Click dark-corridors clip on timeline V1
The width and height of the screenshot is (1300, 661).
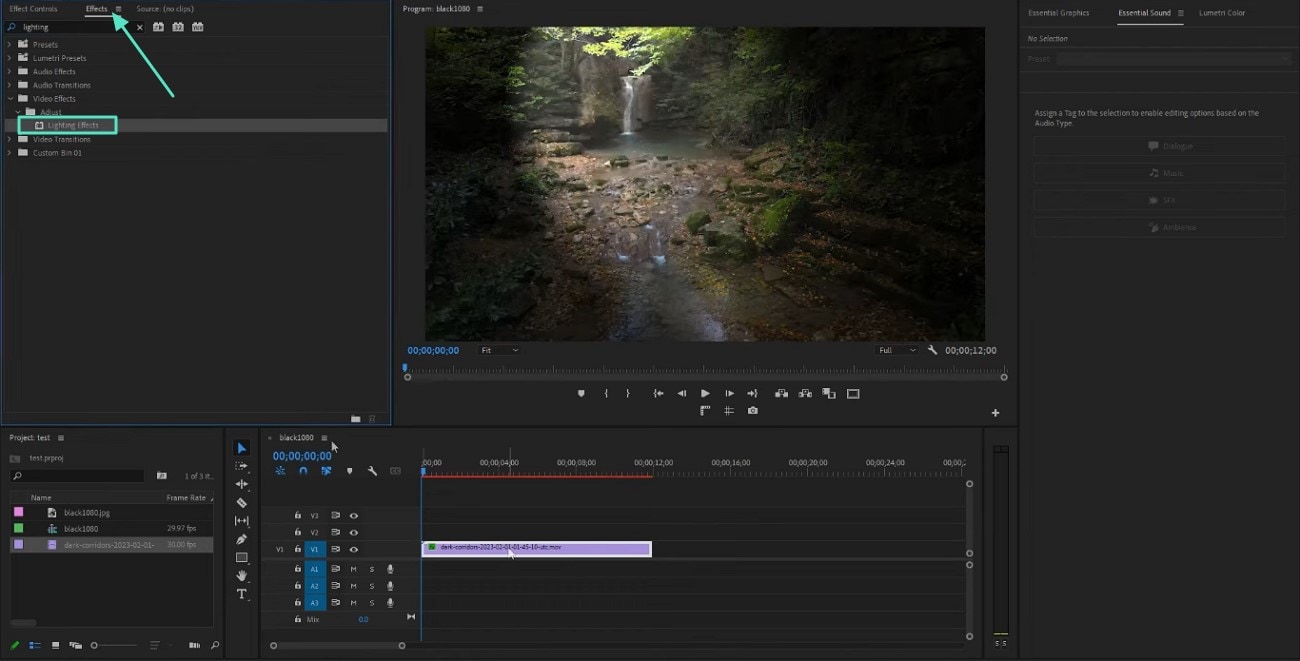click(536, 548)
